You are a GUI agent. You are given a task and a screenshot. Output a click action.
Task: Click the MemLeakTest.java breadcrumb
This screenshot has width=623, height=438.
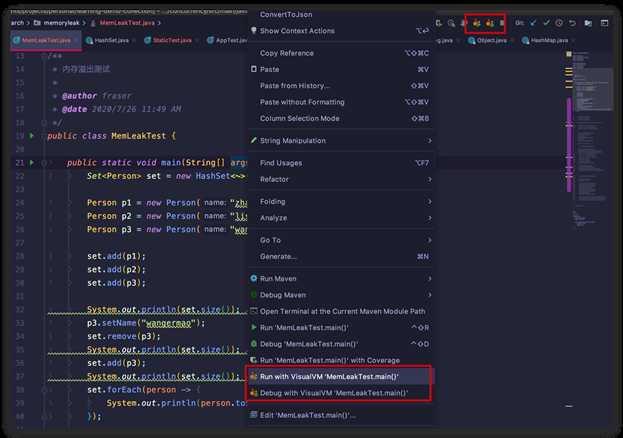click(123, 23)
